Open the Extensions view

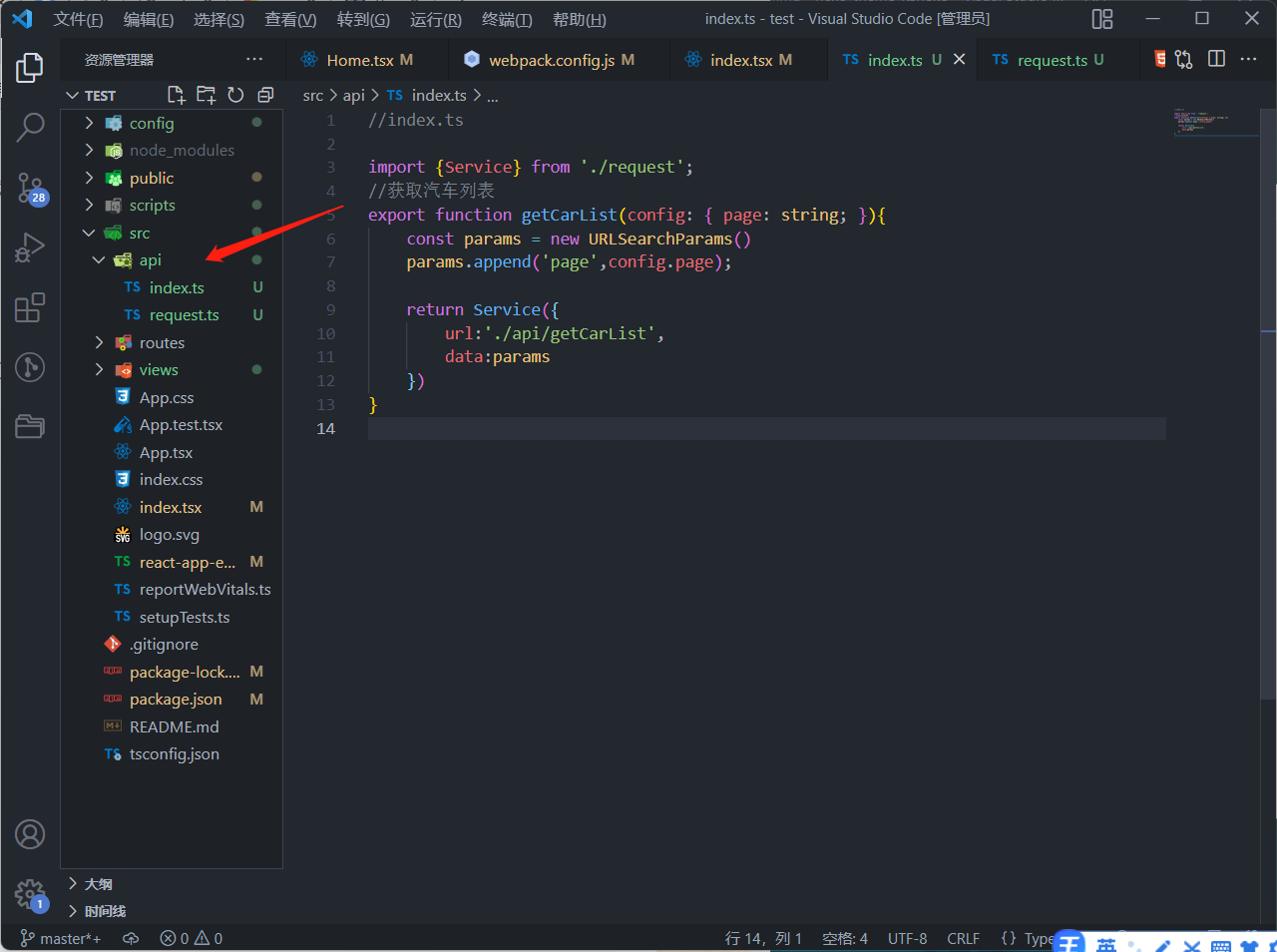(x=30, y=307)
